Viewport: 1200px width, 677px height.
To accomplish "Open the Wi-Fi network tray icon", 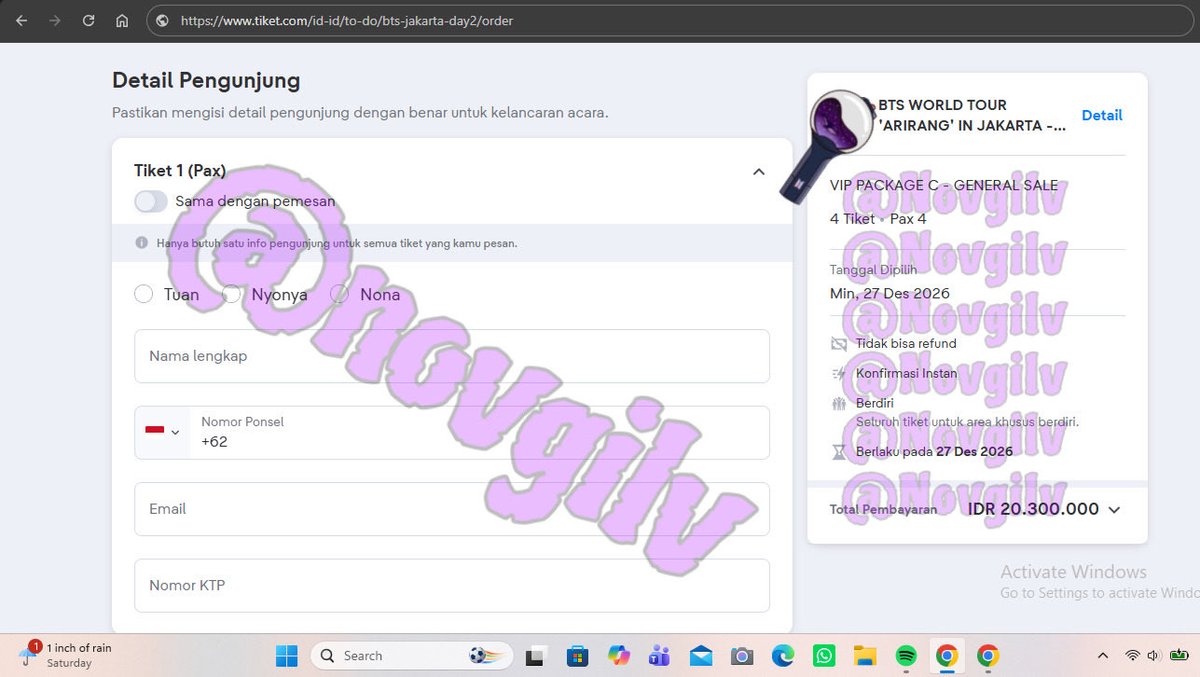I will click(x=1133, y=656).
